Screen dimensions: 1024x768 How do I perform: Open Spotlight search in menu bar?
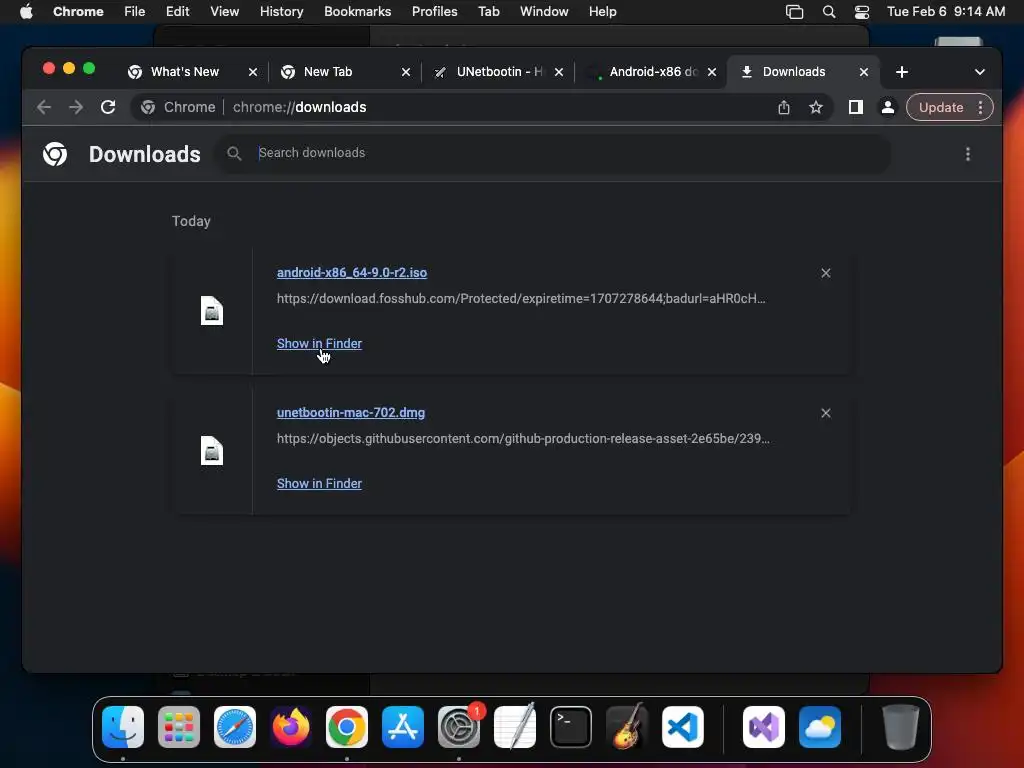(829, 11)
